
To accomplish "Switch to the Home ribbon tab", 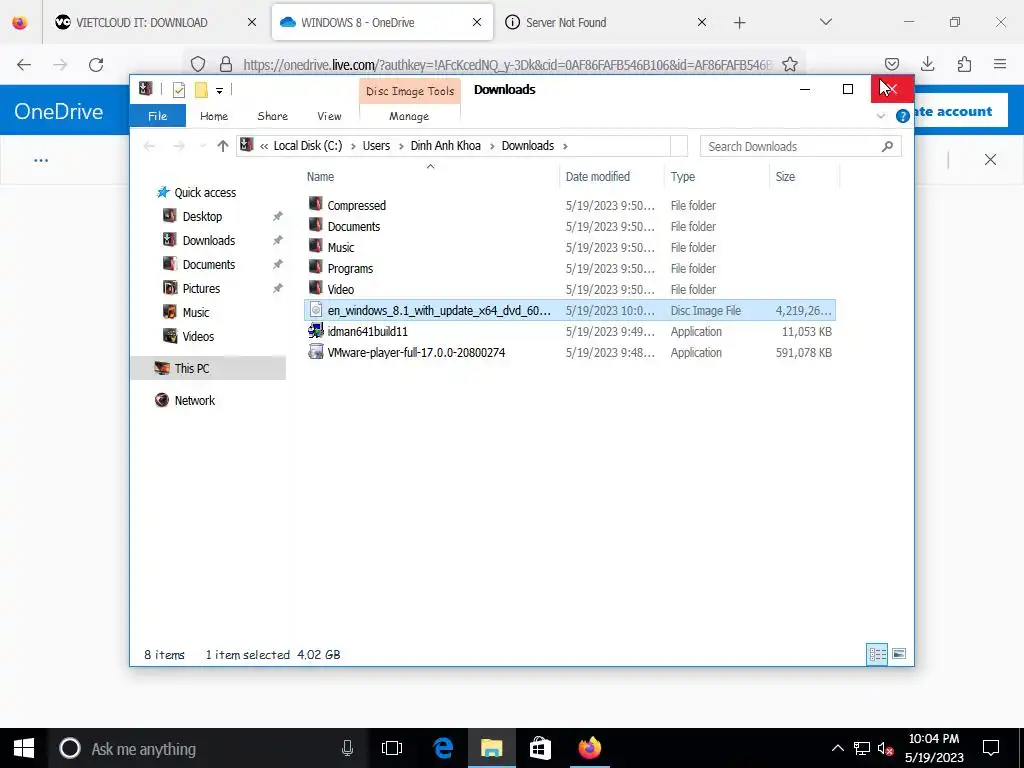I will [214, 116].
